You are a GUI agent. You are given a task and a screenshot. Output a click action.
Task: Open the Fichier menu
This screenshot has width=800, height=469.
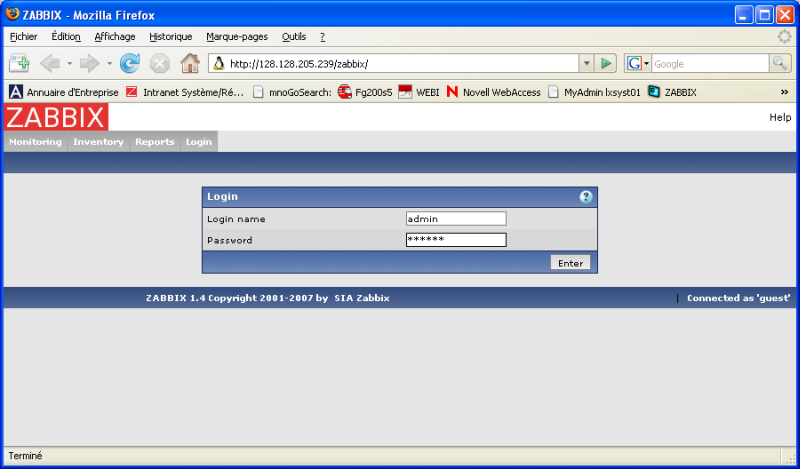23,37
